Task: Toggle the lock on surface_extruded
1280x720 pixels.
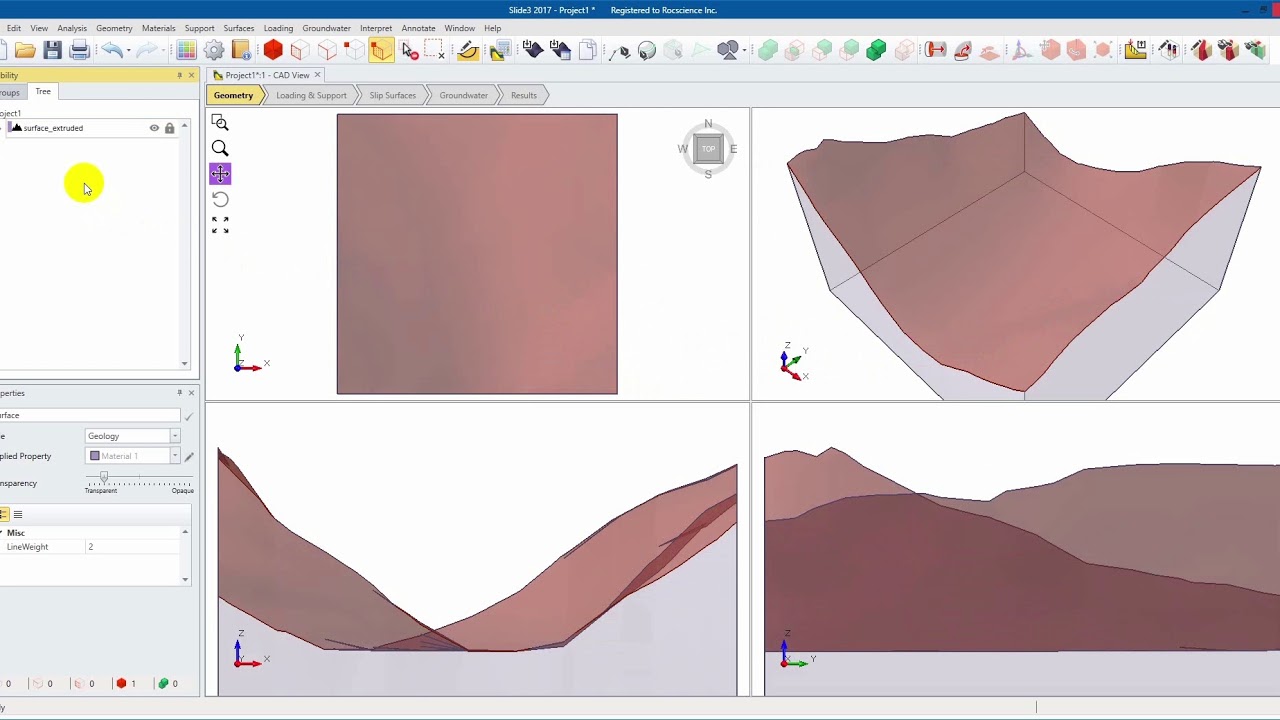Action: 169,128
